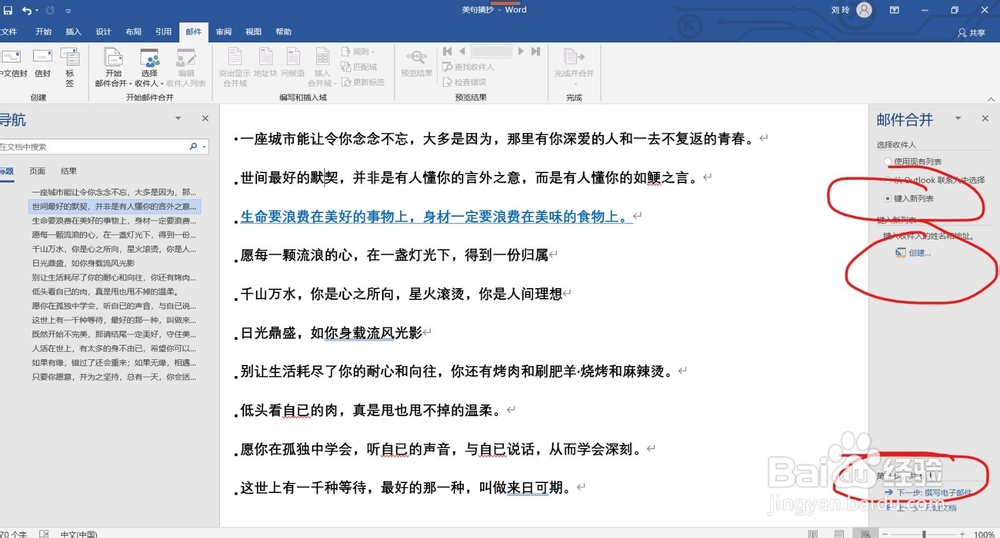1000x538 pixels.
Task: Click 匹配域 match fields
Action: (x=358, y=67)
